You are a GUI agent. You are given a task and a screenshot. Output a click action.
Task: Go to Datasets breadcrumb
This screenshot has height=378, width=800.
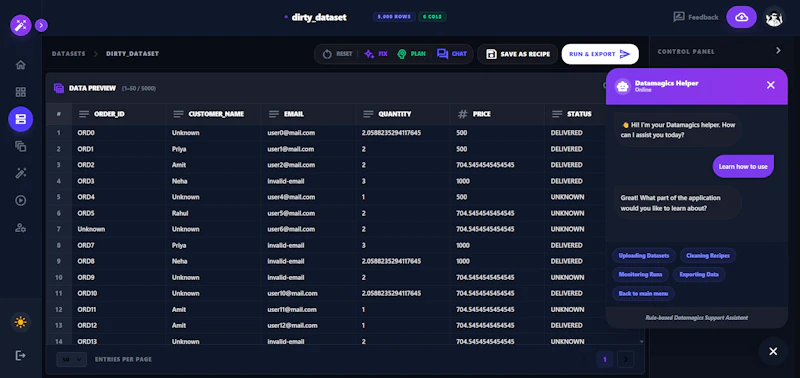pyautogui.click(x=68, y=54)
